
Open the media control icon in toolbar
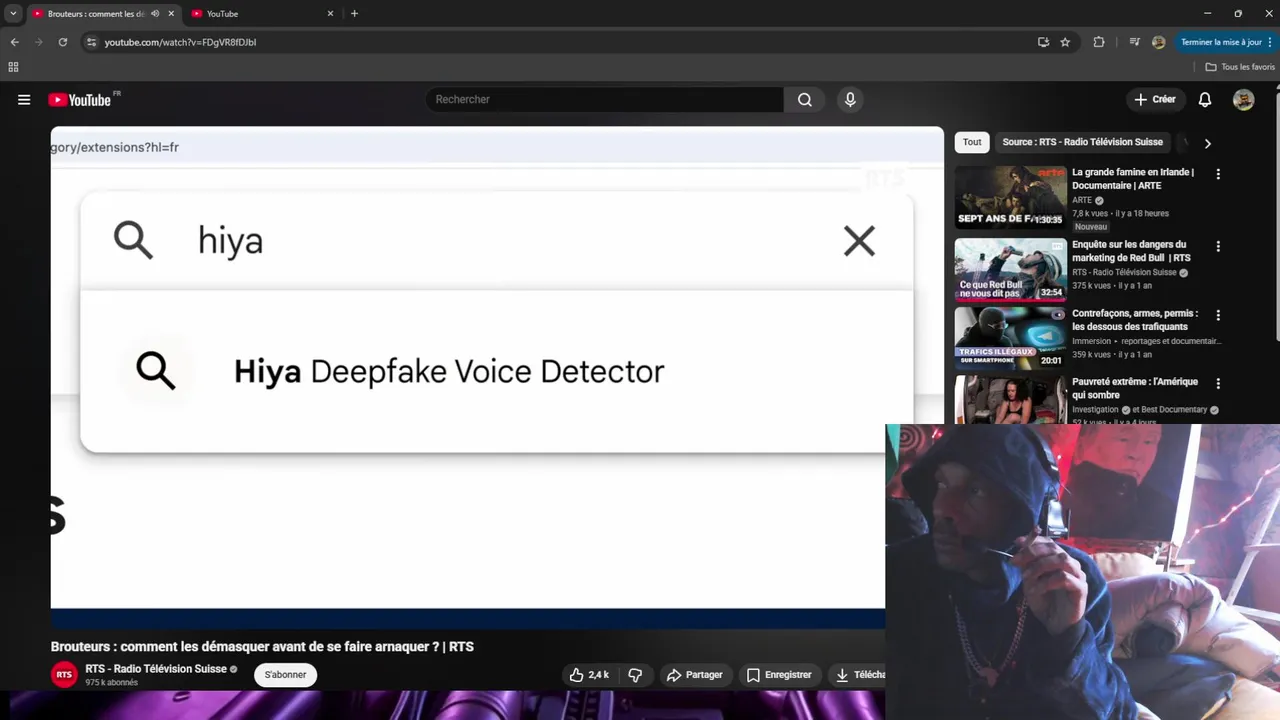click(x=1134, y=42)
